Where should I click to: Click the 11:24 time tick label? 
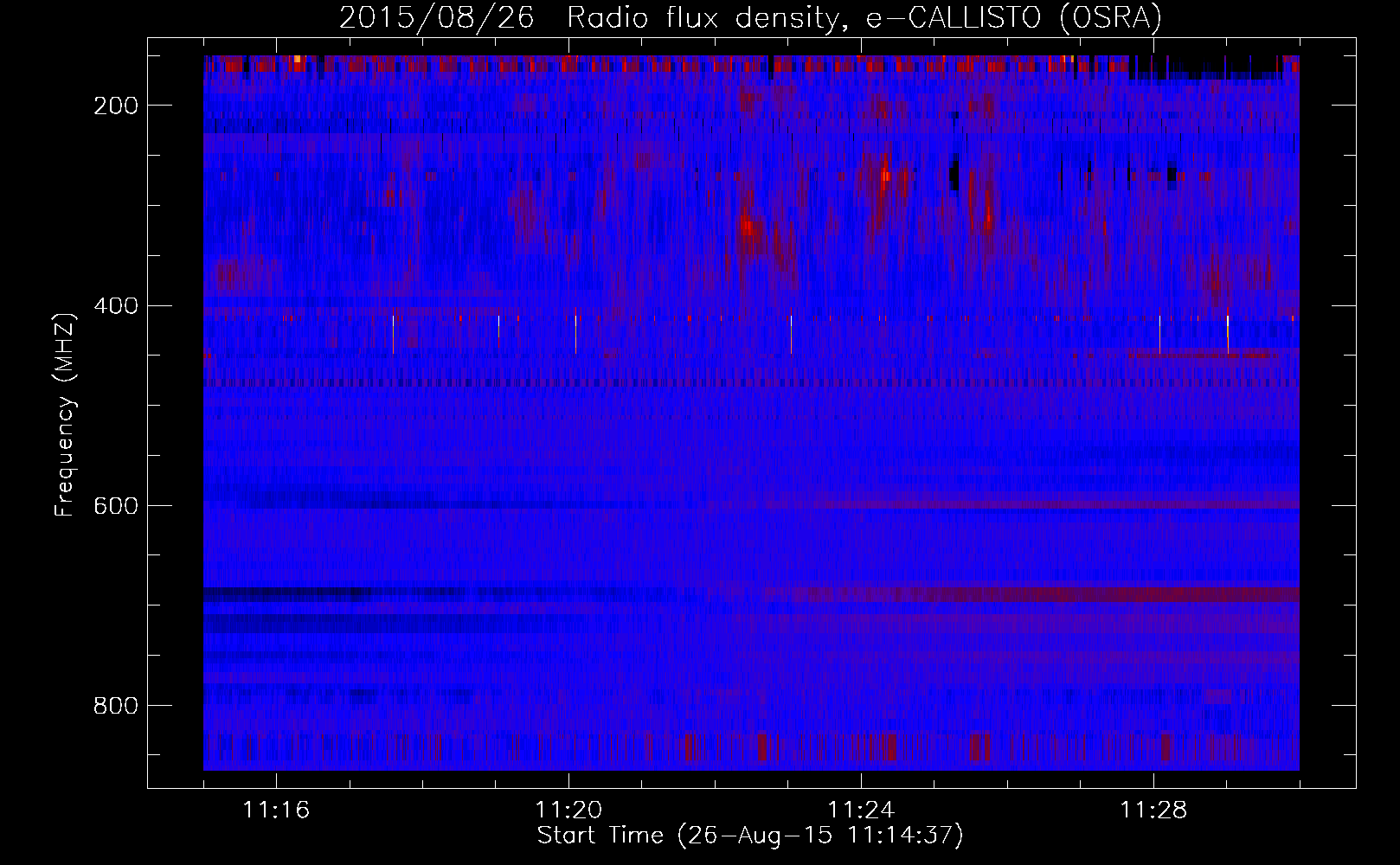tap(861, 810)
